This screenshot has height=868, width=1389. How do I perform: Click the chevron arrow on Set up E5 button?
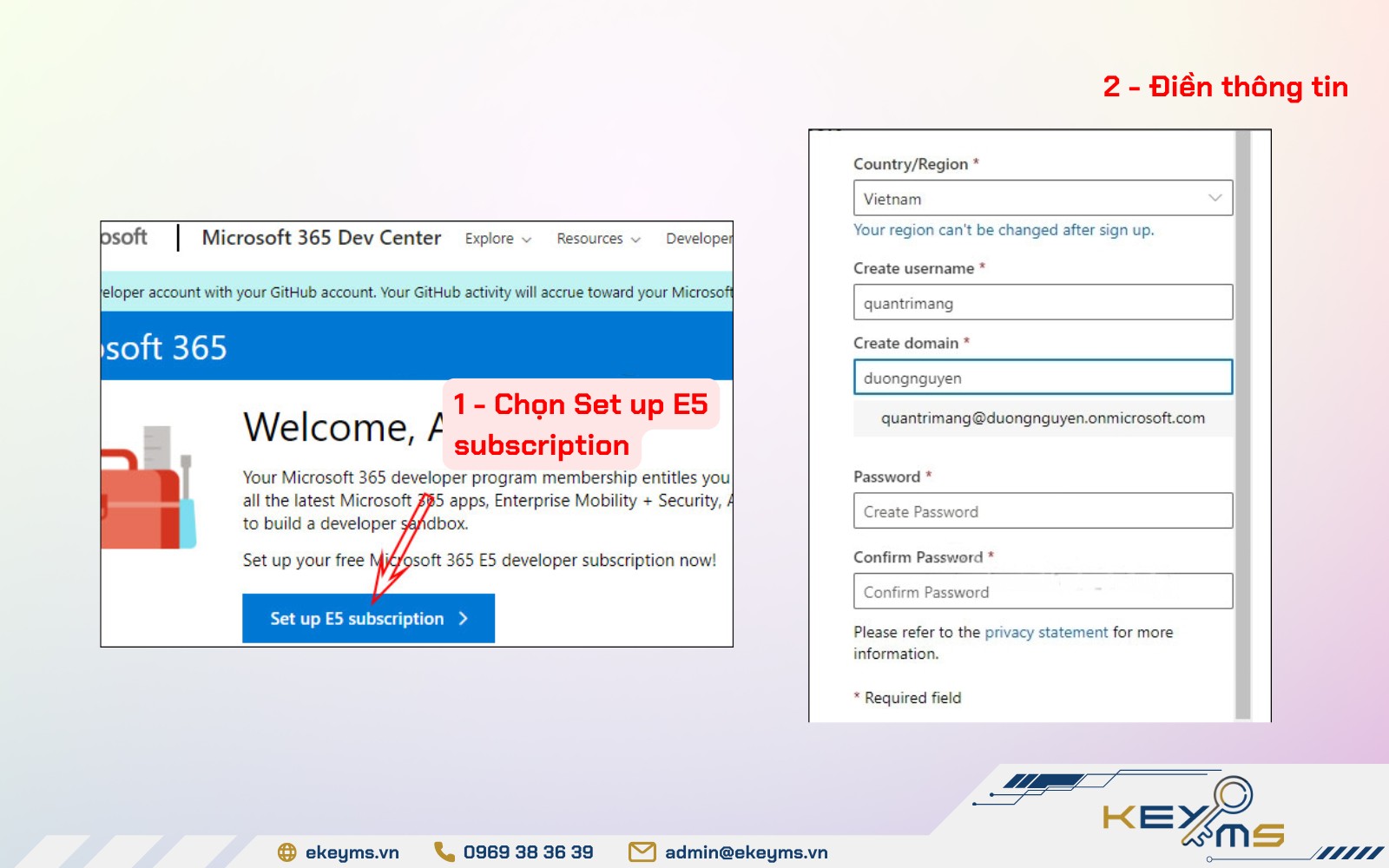464,618
